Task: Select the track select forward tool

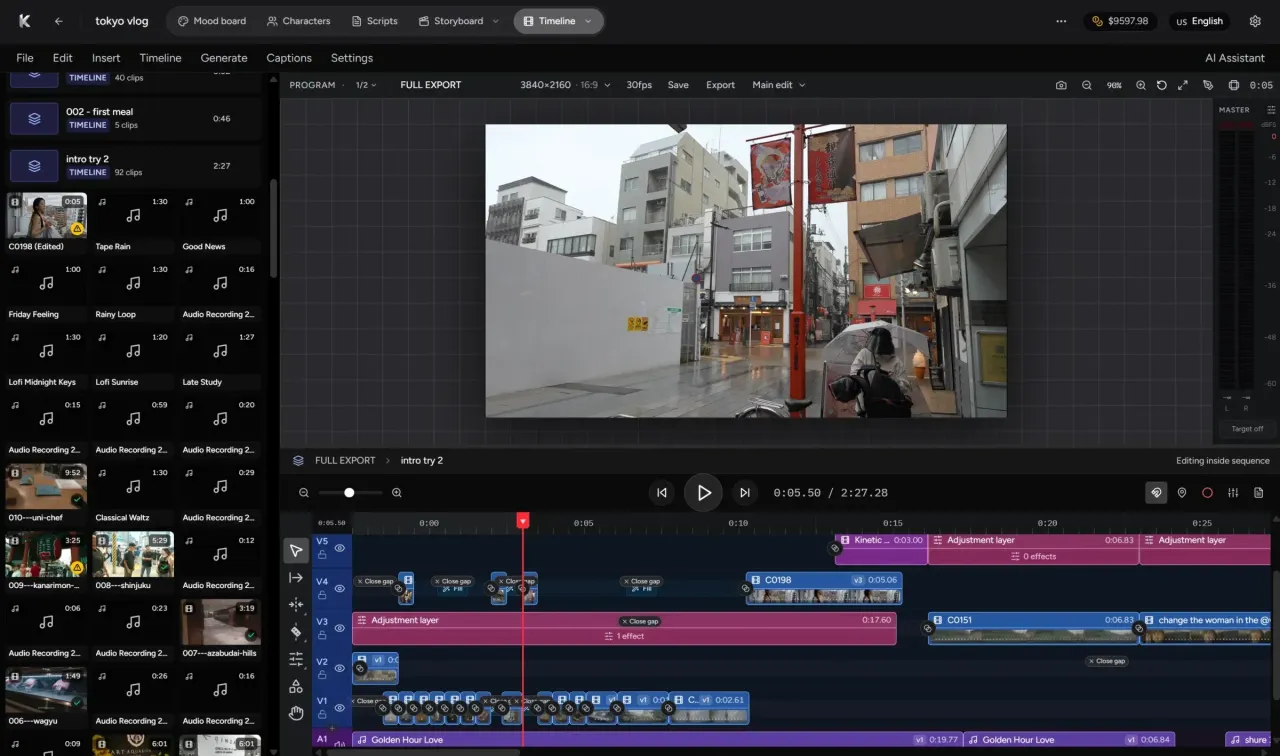Action: pos(296,578)
